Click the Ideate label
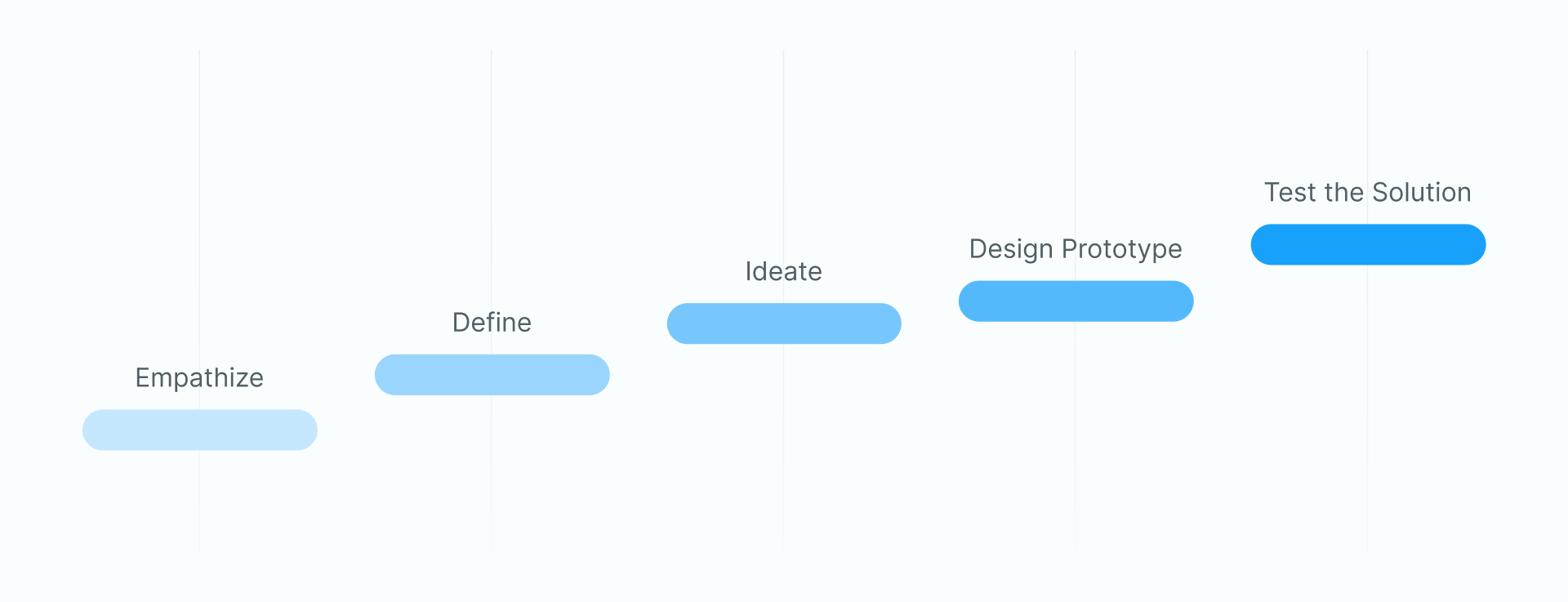 coord(784,271)
